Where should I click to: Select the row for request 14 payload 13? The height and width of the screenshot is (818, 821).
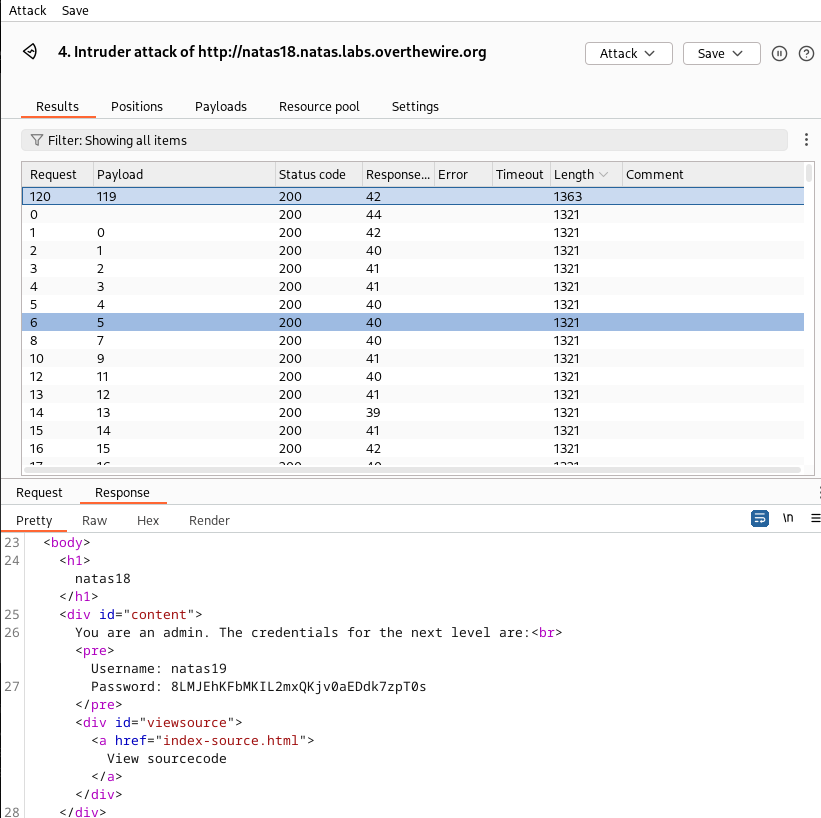pos(413,412)
